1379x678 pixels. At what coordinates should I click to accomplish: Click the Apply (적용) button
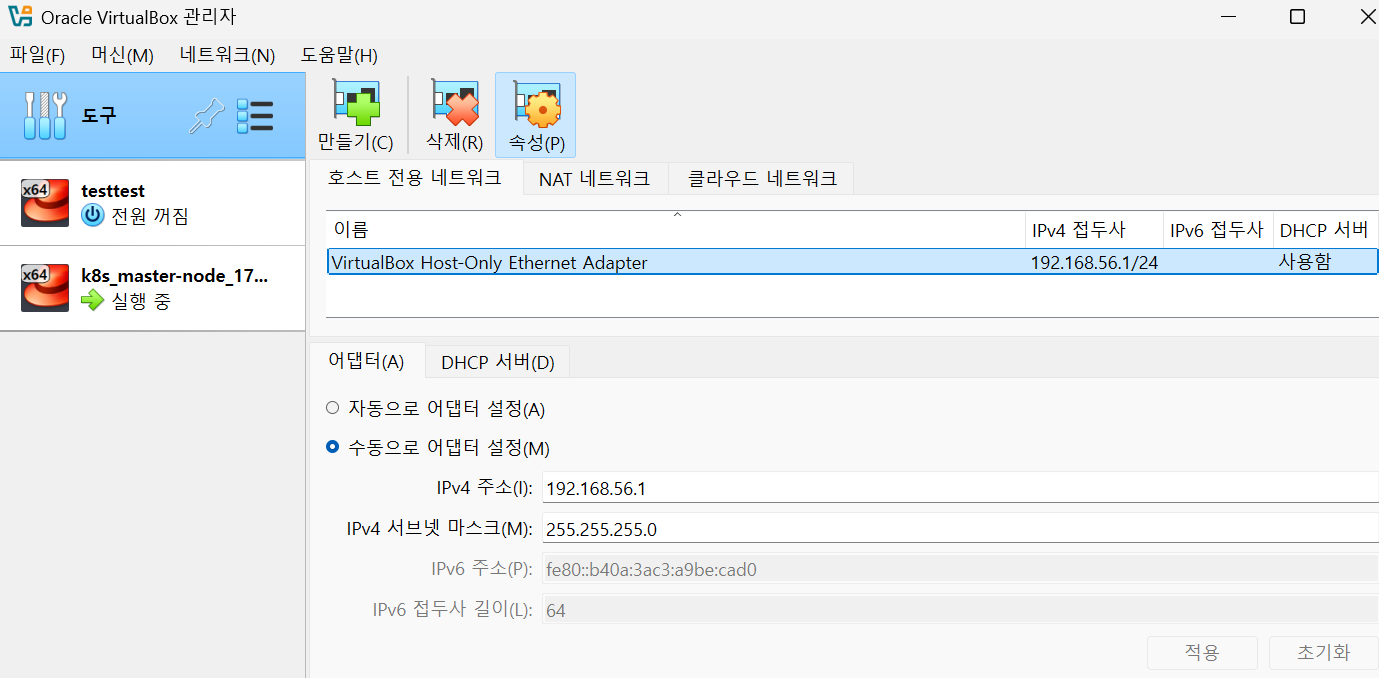point(1202,652)
